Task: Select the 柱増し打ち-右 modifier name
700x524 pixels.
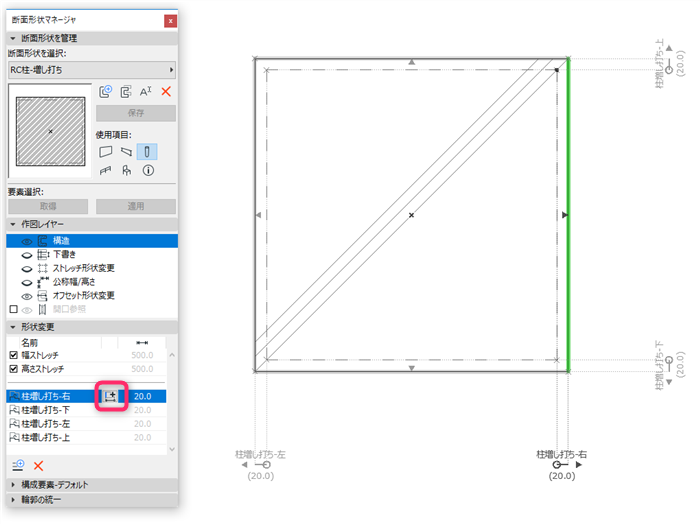Action: pyautogui.click(x=46, y=396)
